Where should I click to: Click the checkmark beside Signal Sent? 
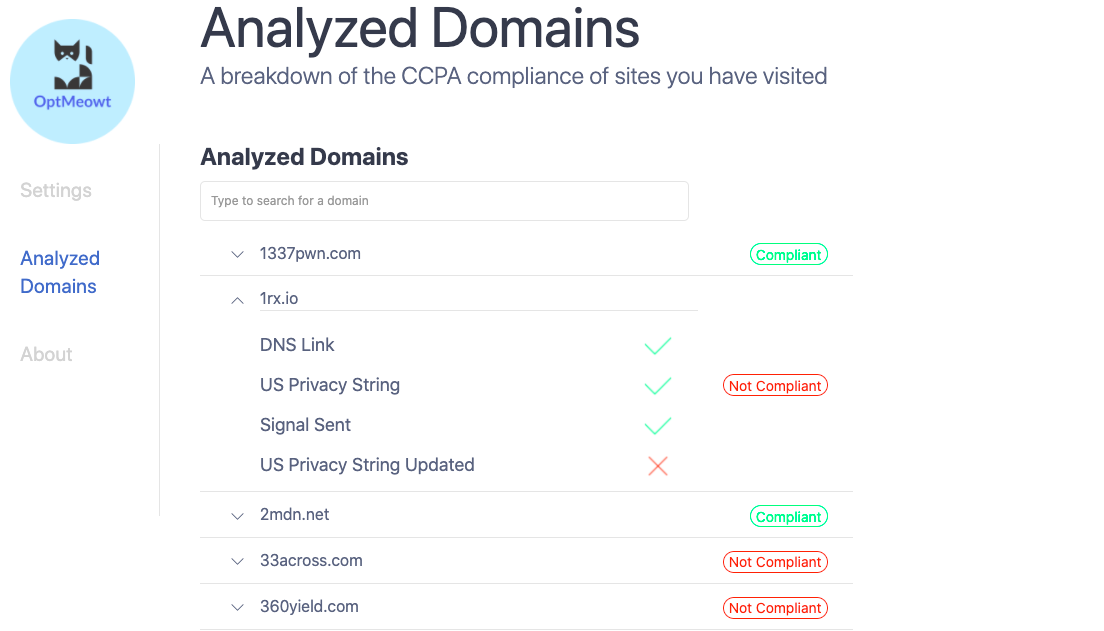tap(658, 425)
